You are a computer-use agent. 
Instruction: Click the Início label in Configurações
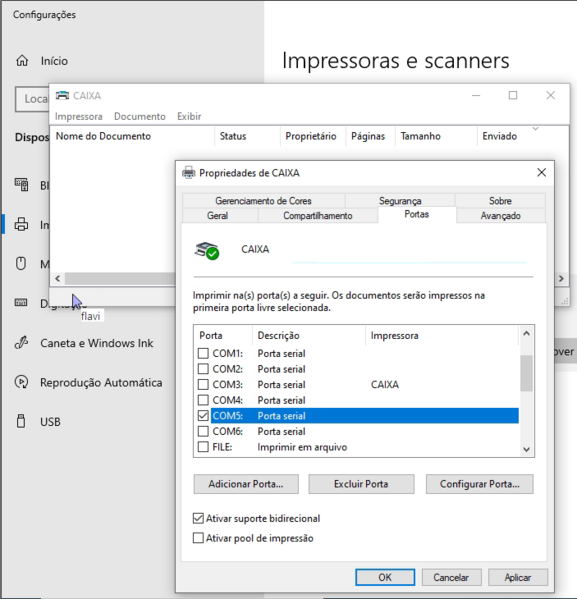click(54, 61)
